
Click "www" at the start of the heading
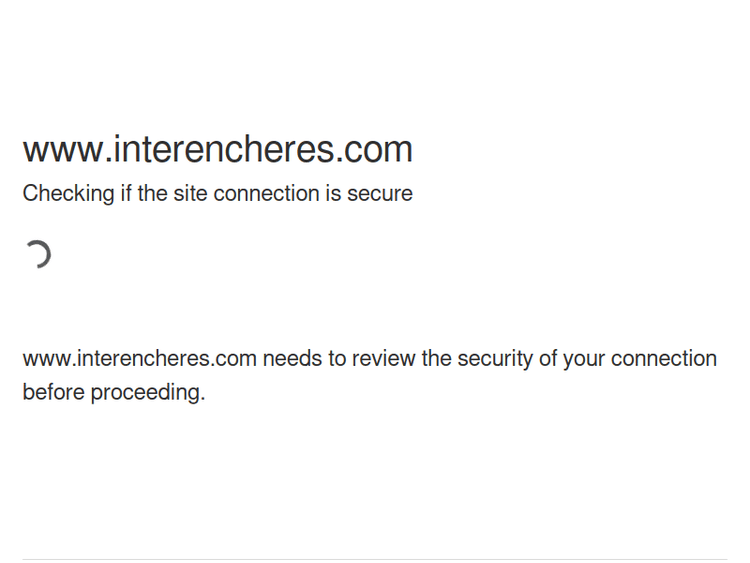pos(62,149)
